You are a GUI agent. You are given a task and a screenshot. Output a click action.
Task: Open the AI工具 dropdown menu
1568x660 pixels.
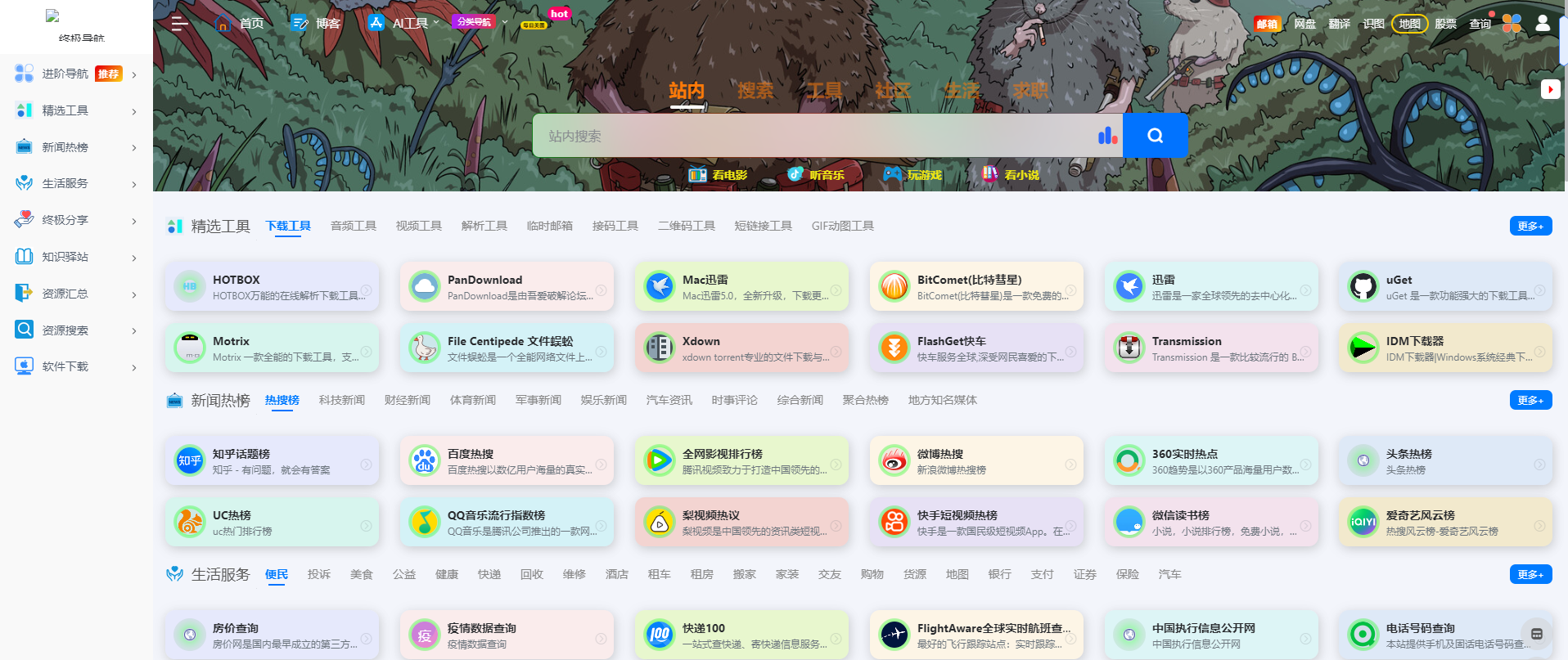(403, 23)
